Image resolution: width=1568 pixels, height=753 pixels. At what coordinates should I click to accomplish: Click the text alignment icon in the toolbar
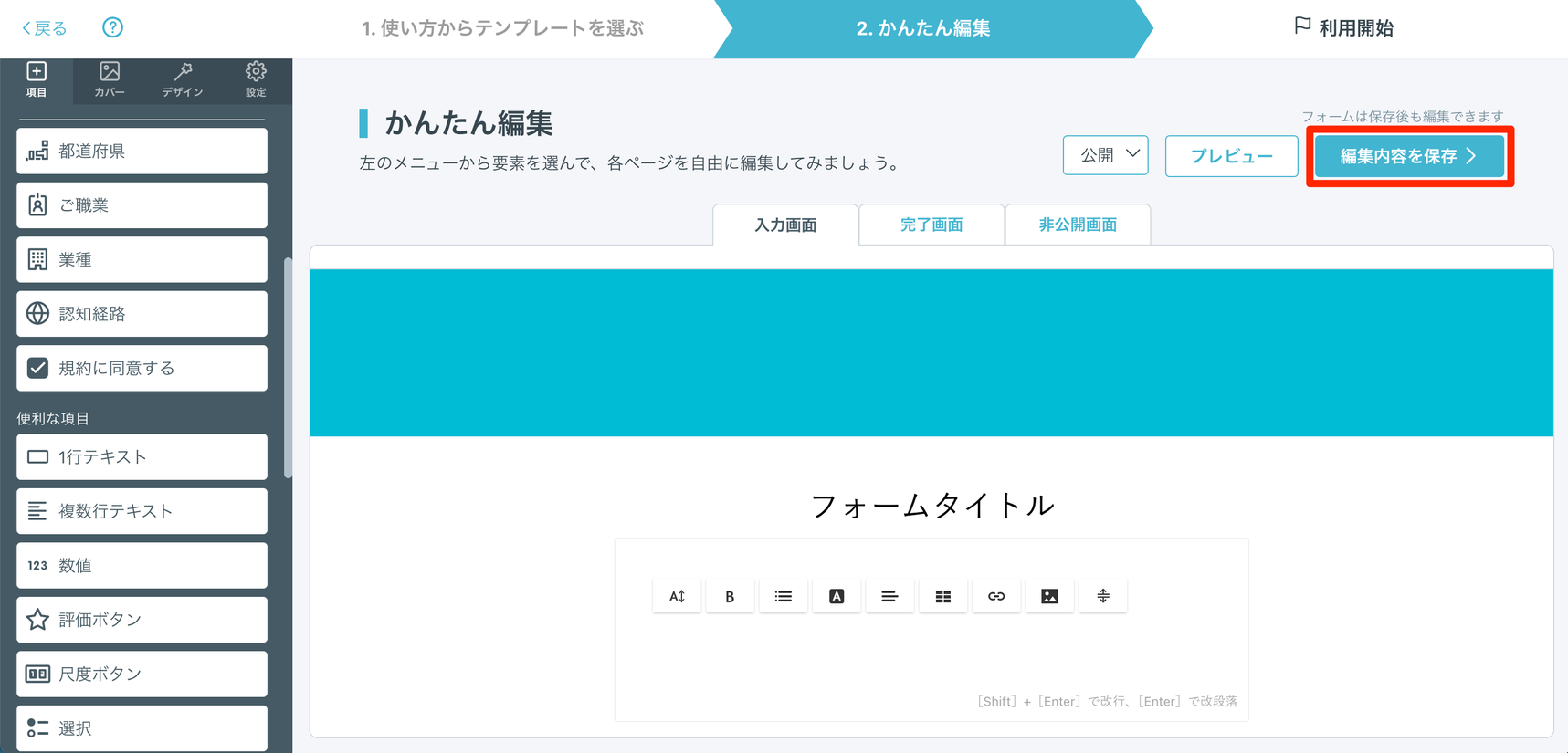889,596
